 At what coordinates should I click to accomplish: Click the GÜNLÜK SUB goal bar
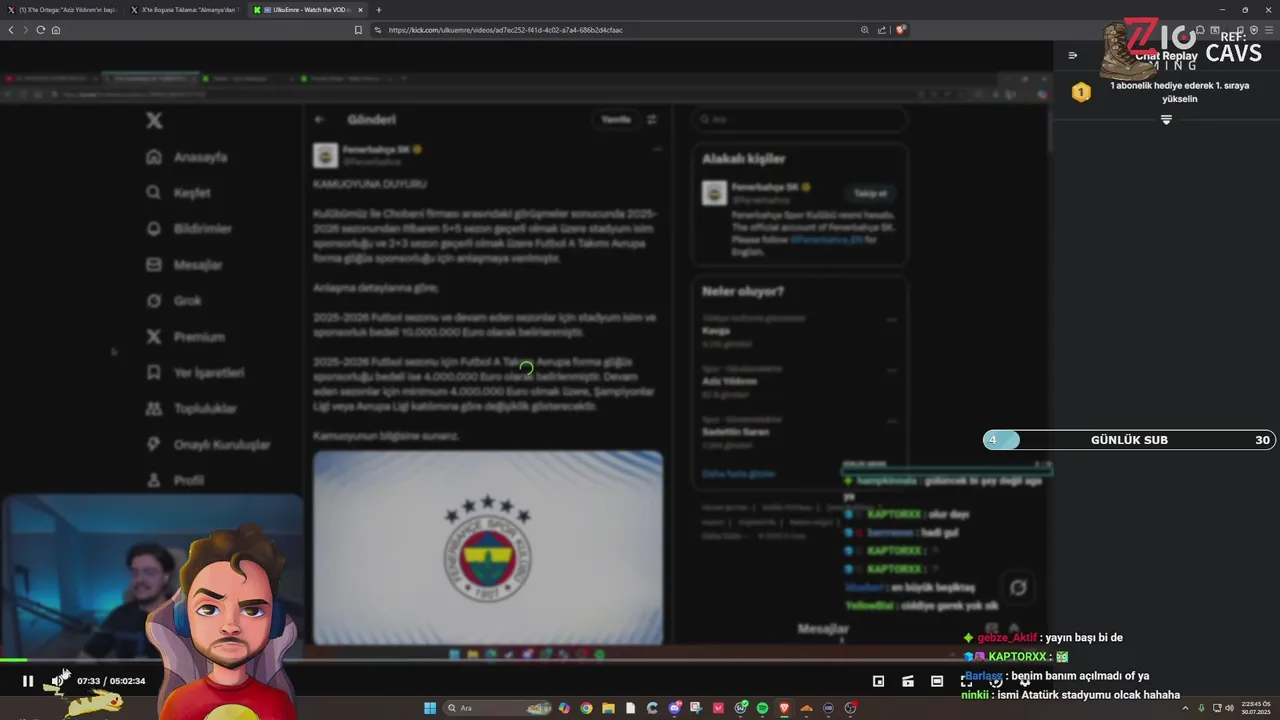1129,440
